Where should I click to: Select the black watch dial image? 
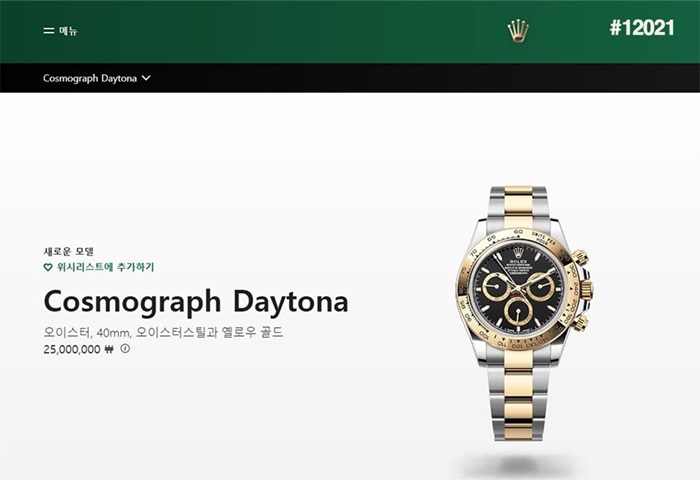(517, 290)
